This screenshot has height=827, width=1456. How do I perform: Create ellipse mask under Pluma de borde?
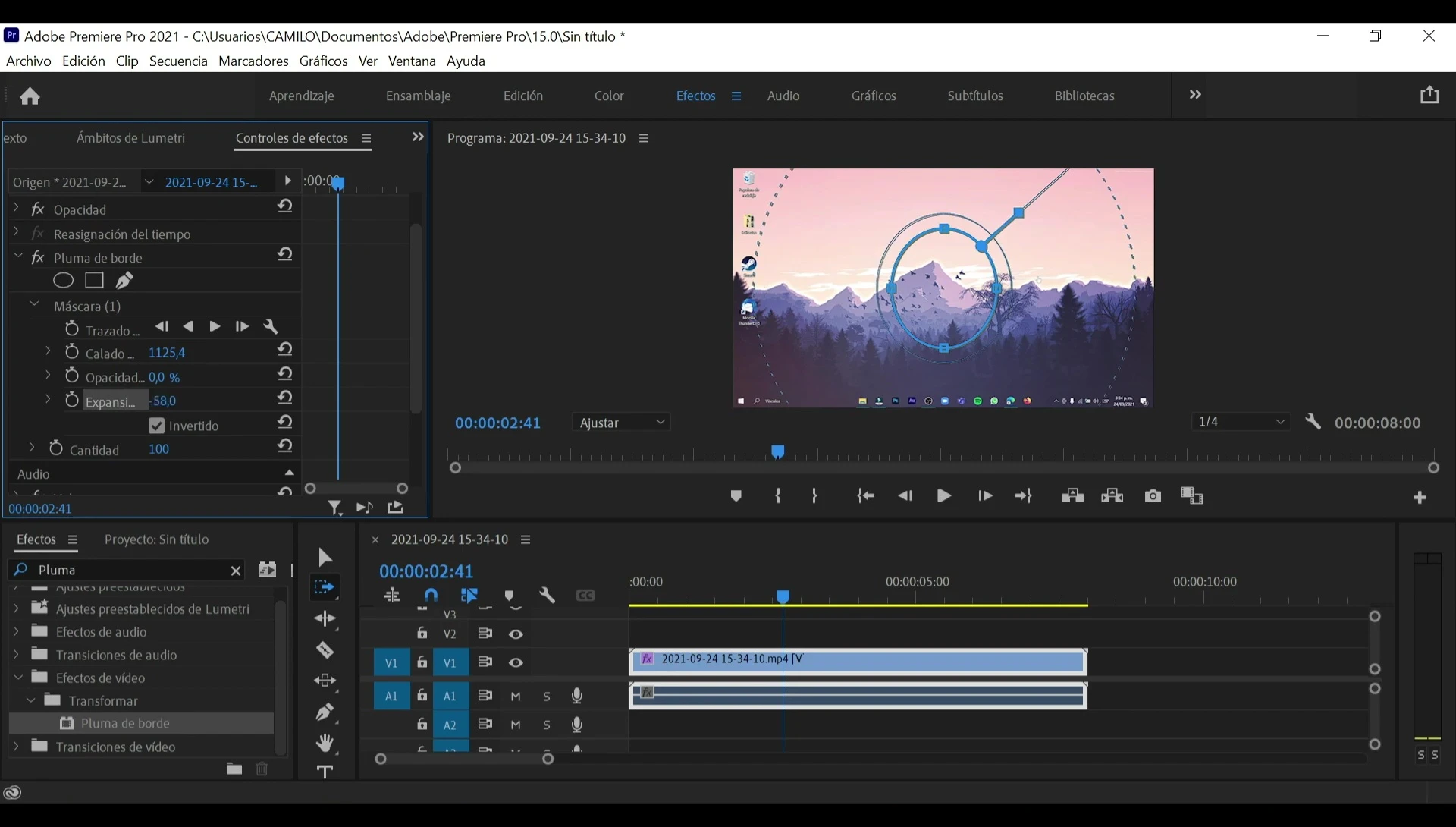click(x=63, y=281)
